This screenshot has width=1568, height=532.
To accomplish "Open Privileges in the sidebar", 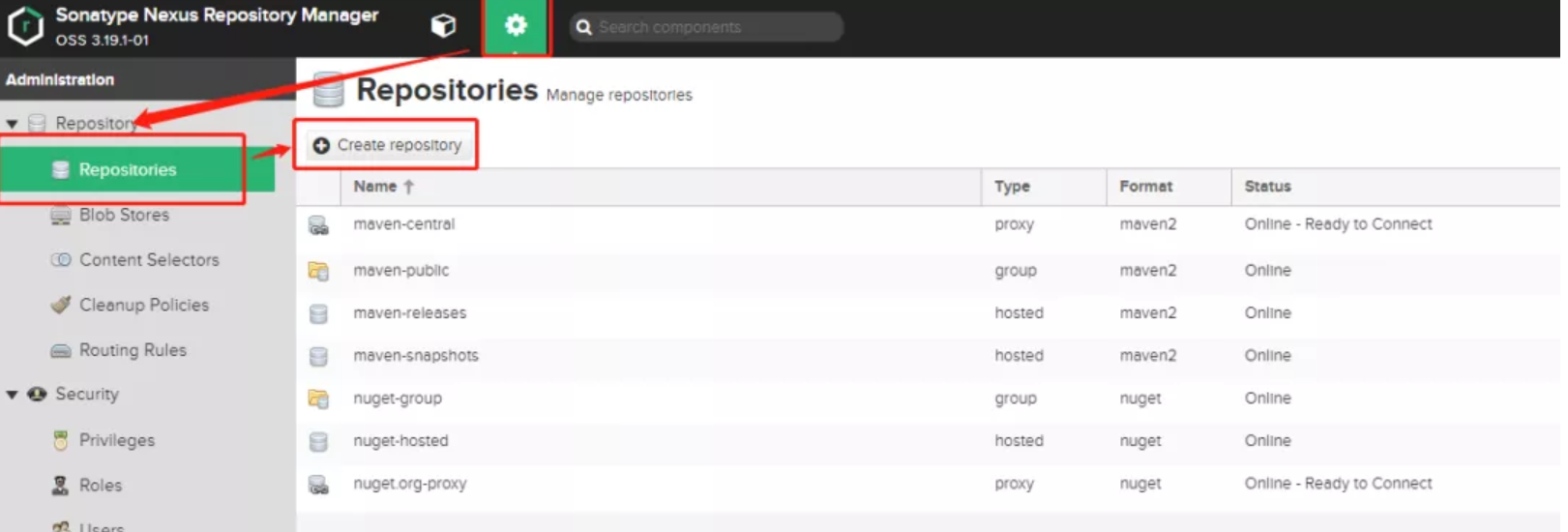I will 117,440.
